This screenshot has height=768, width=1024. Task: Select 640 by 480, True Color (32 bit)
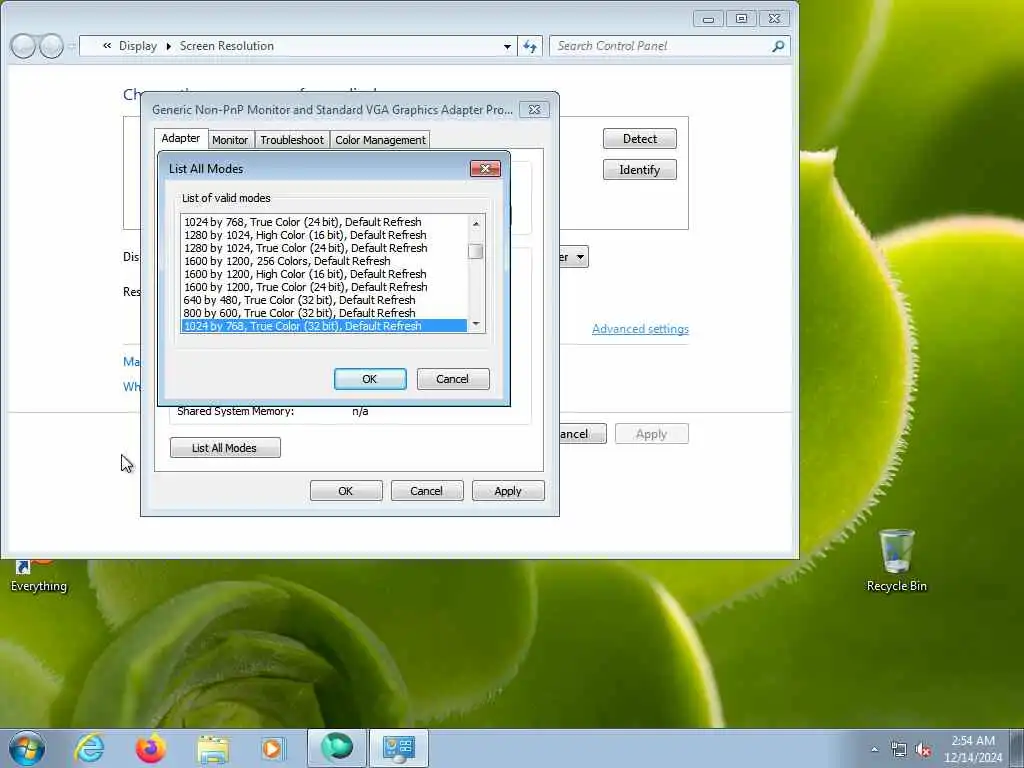click(x=324, y=300)
